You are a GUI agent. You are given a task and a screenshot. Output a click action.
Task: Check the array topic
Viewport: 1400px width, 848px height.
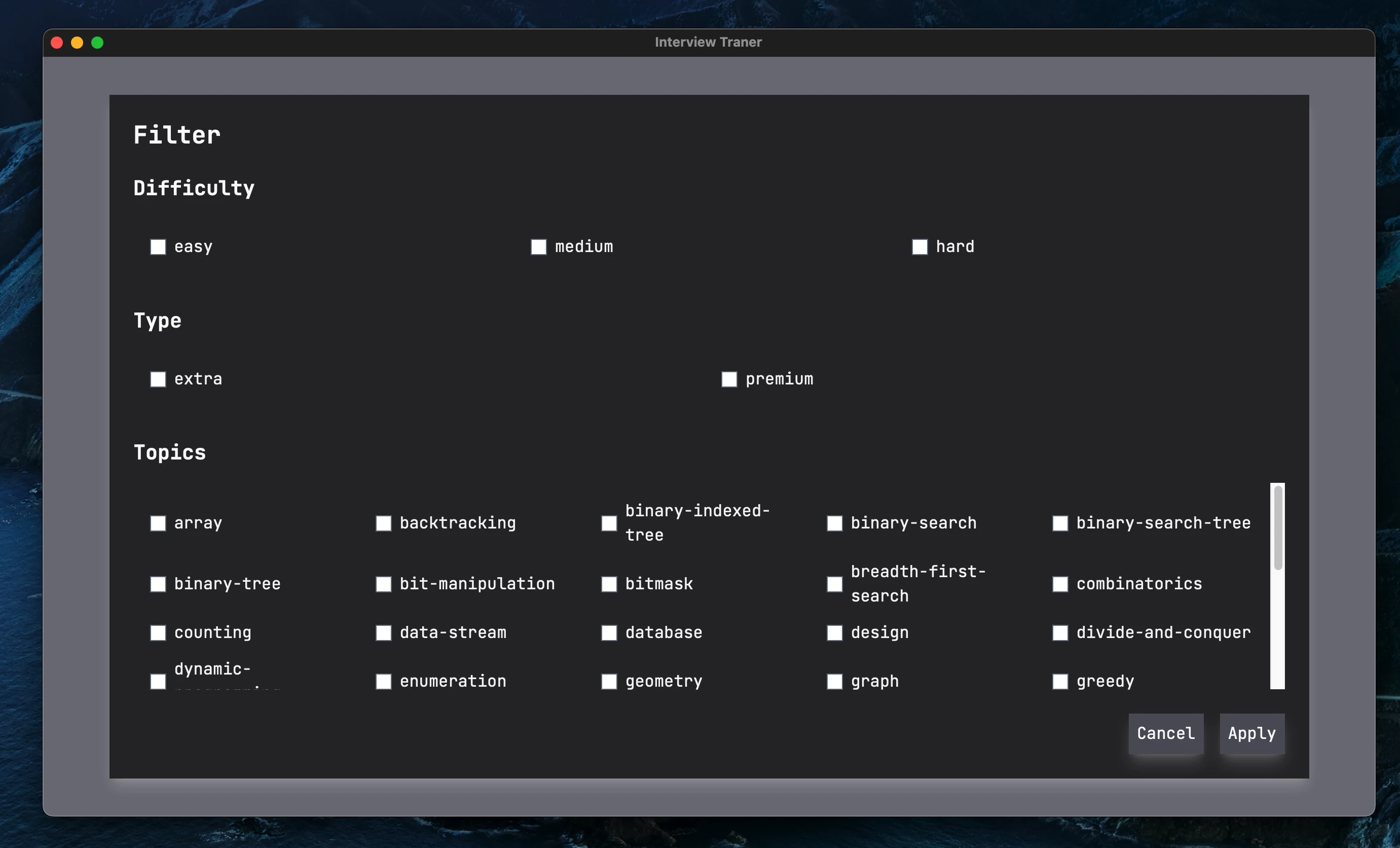(x=158, y=523)
